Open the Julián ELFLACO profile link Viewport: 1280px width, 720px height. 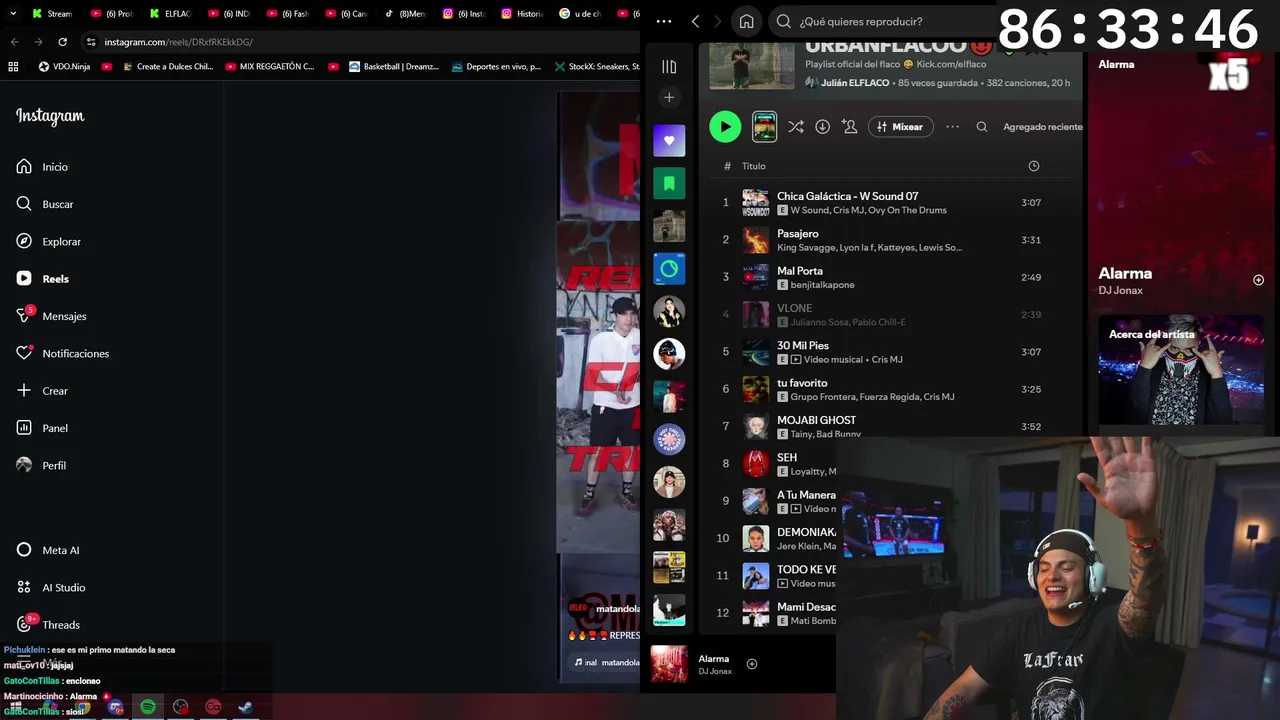pyautogui.click(x=855, y=83)
